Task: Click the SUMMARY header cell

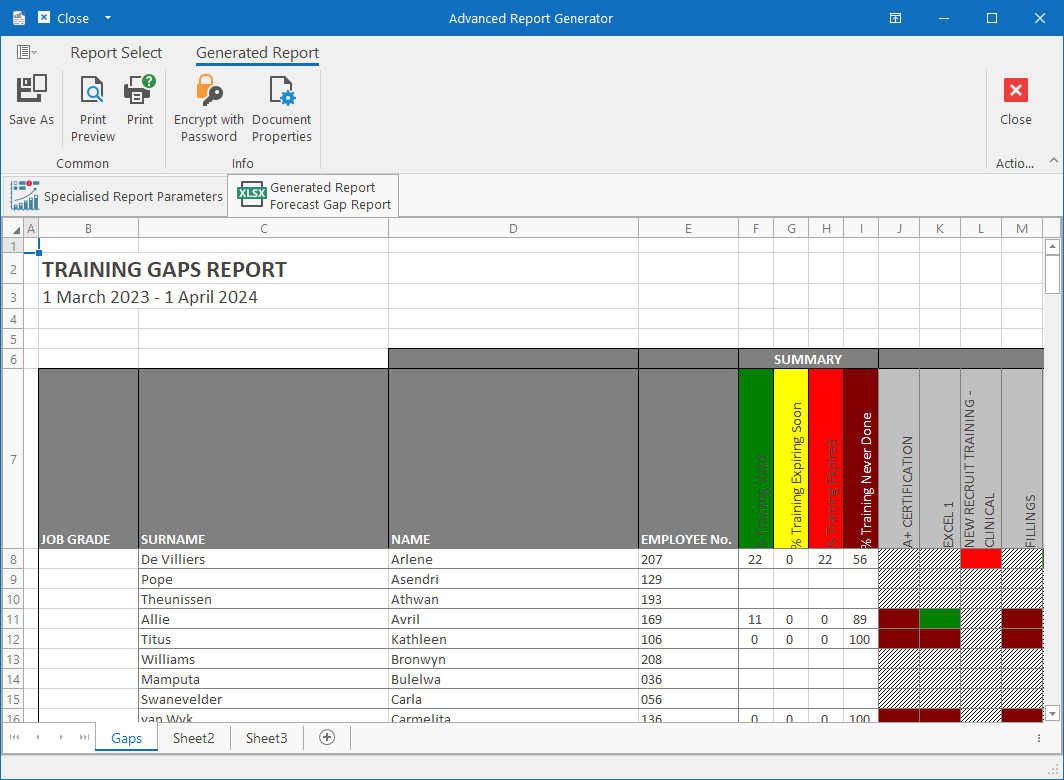Action: 808,359
